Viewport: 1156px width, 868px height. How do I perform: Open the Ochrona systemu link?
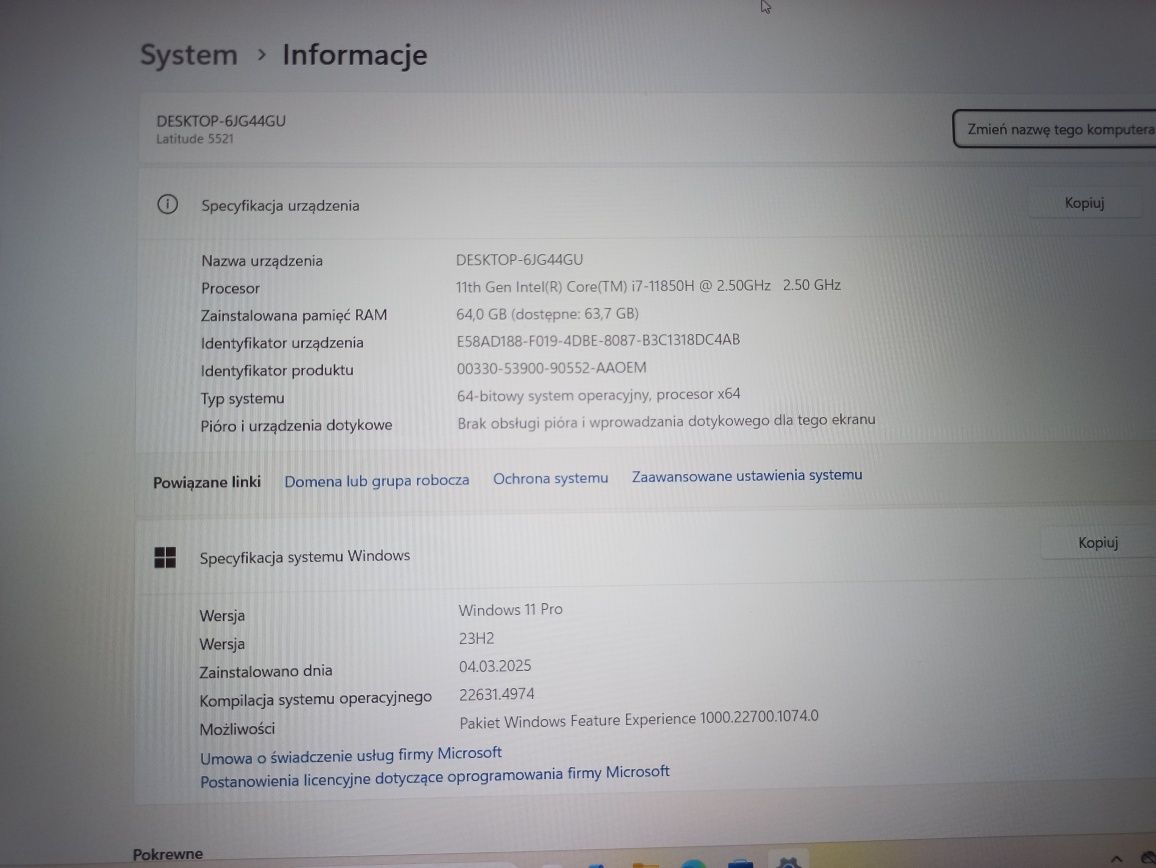click(x=550, y=479)
